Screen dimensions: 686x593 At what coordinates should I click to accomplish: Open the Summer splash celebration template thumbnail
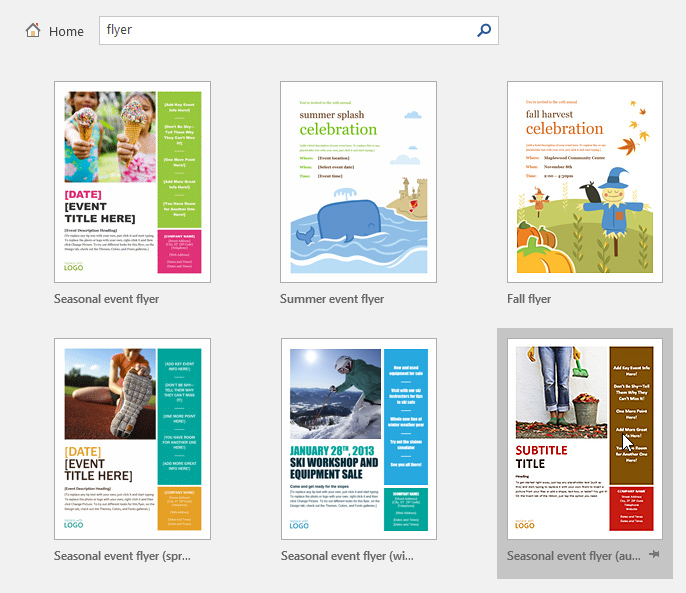pos(358,182)
